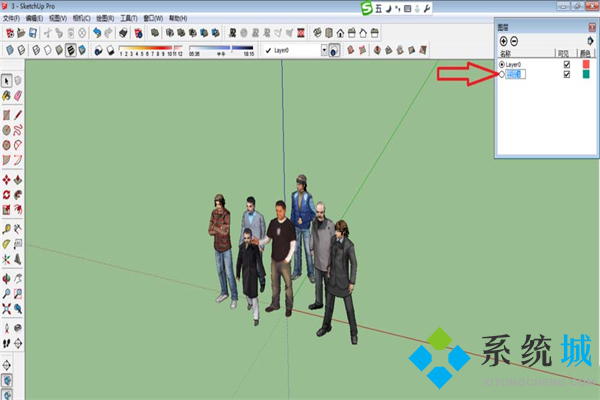600x400 pixels.
Task: Click the Add Layer plus icon
Action: pyautogui.click(x=504, y=41)
